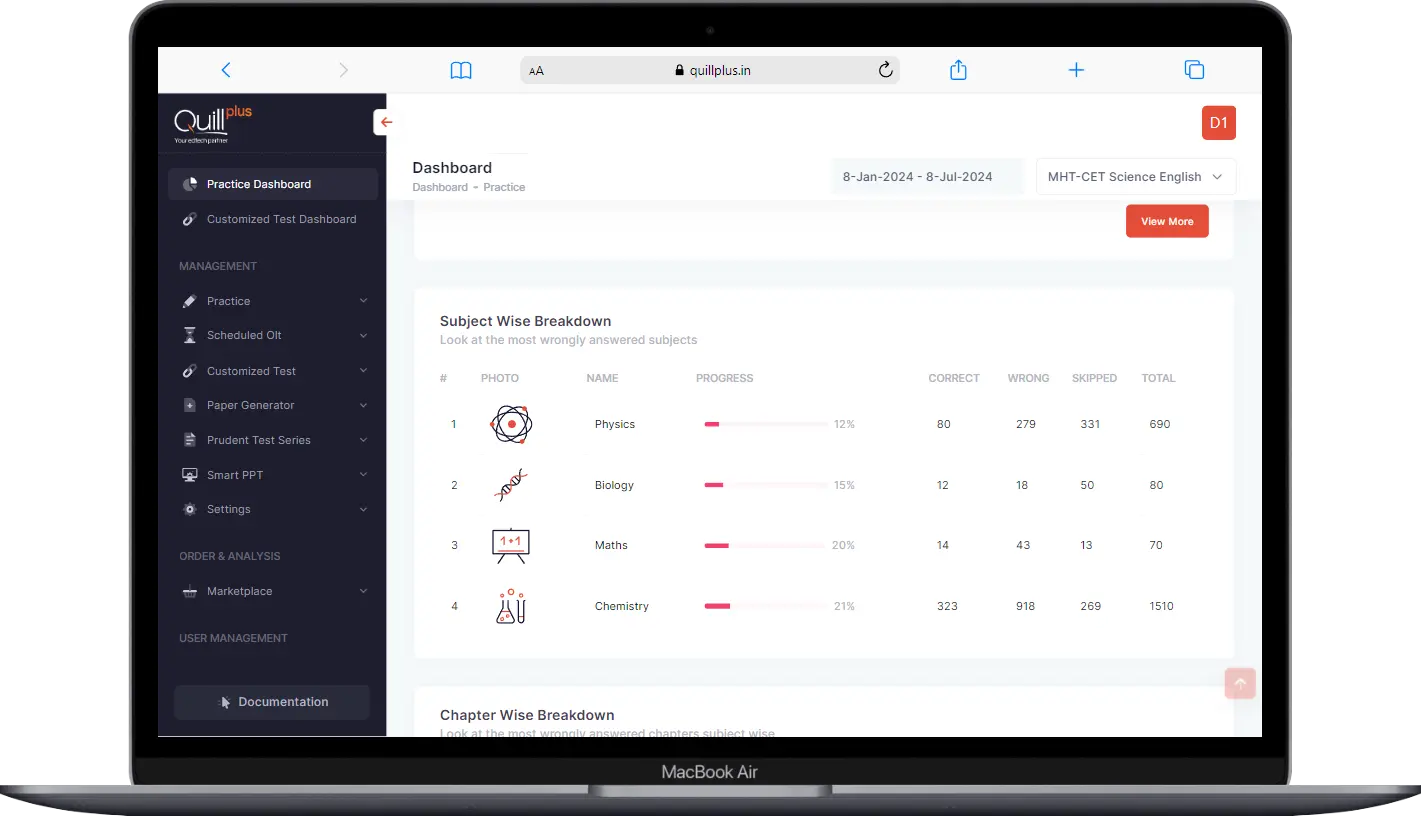The width and height of the screenshot is (1421, 816).
Task: Select the Biology subject name
Action: coord(614,485)
